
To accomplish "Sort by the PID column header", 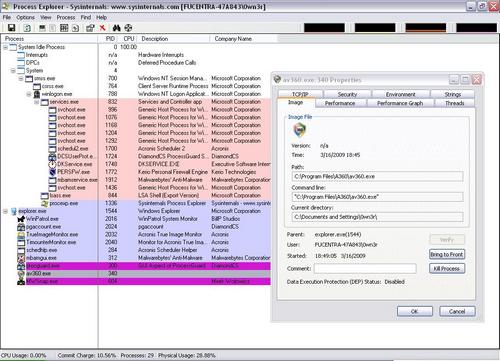I will 109,39.
